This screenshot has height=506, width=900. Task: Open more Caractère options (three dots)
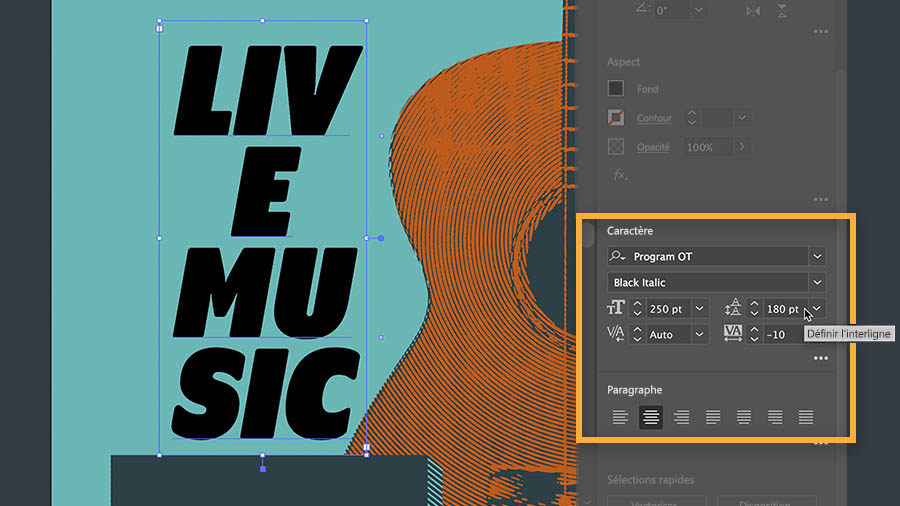click(821, 358)
